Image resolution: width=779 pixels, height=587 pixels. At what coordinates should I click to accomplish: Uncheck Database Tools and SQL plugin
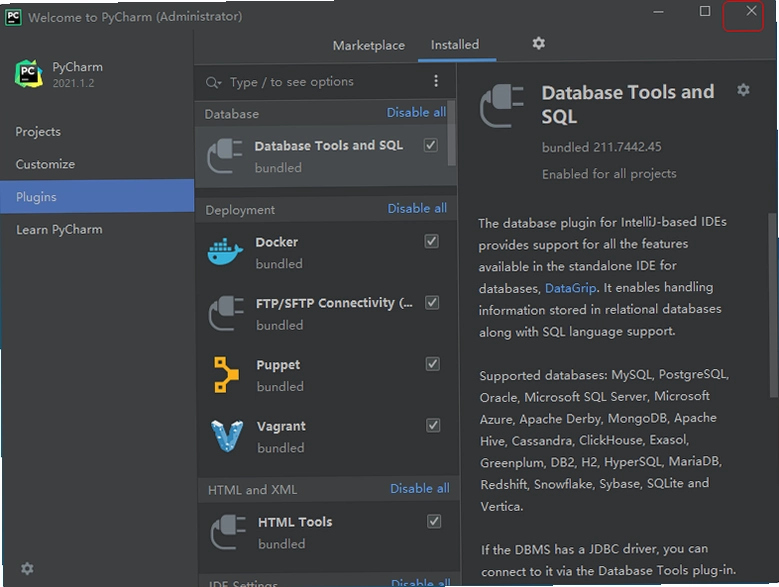click(x=430, y=145)
